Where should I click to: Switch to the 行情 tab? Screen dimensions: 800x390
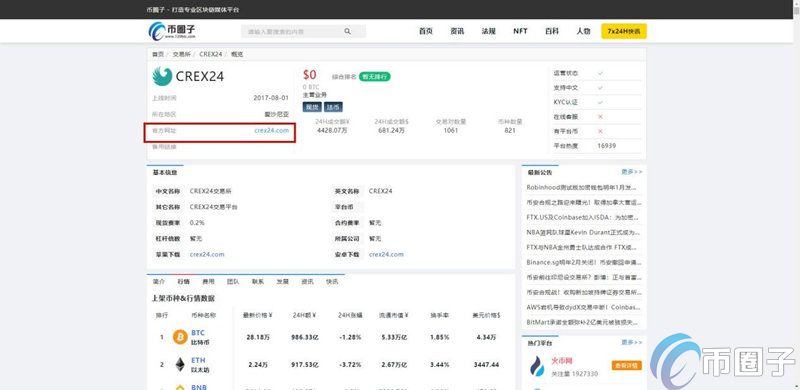[x=184, y=281]
